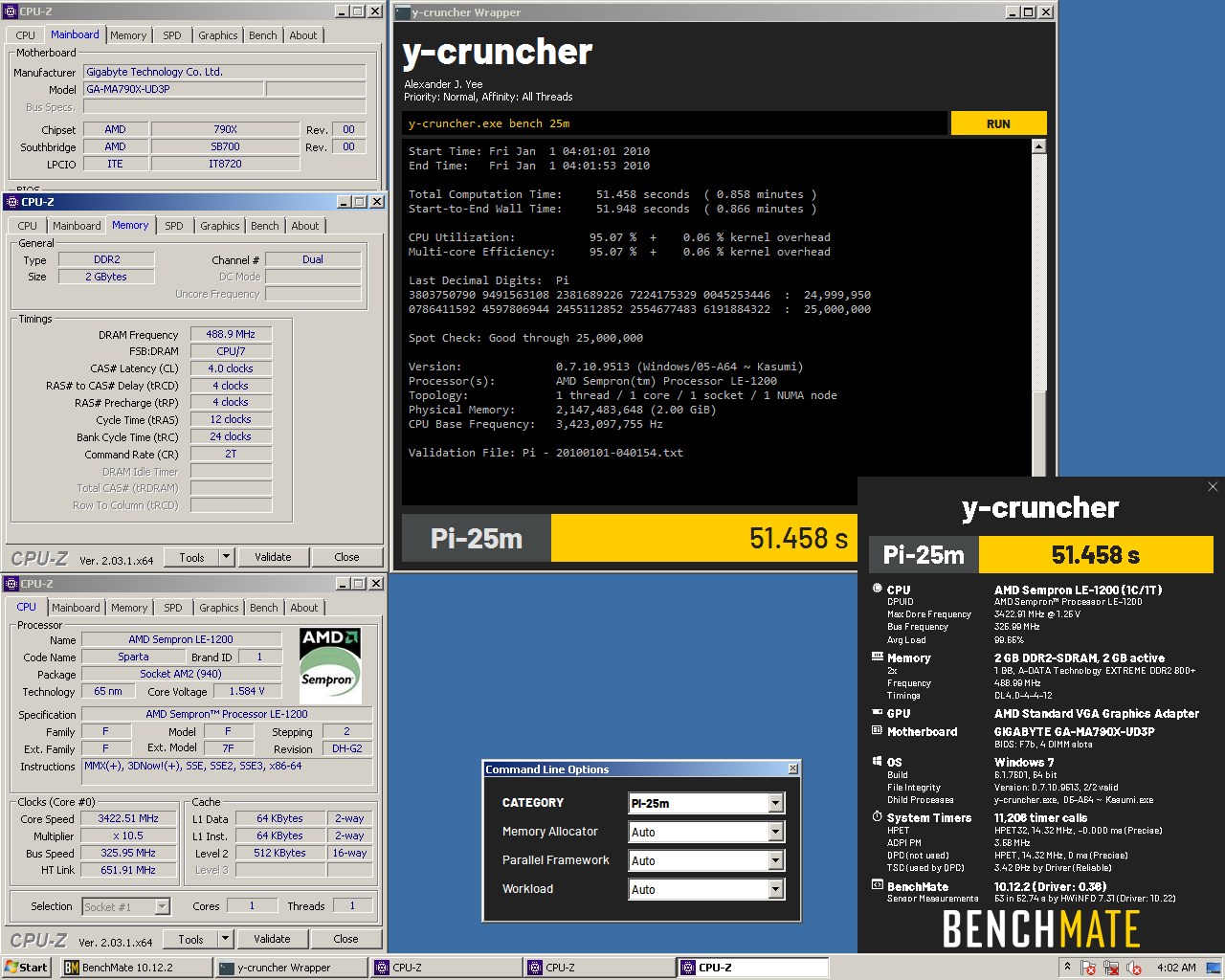The image size is (1225, 980).
Task: Open the Start menu
Action: [x=27, y=968]
